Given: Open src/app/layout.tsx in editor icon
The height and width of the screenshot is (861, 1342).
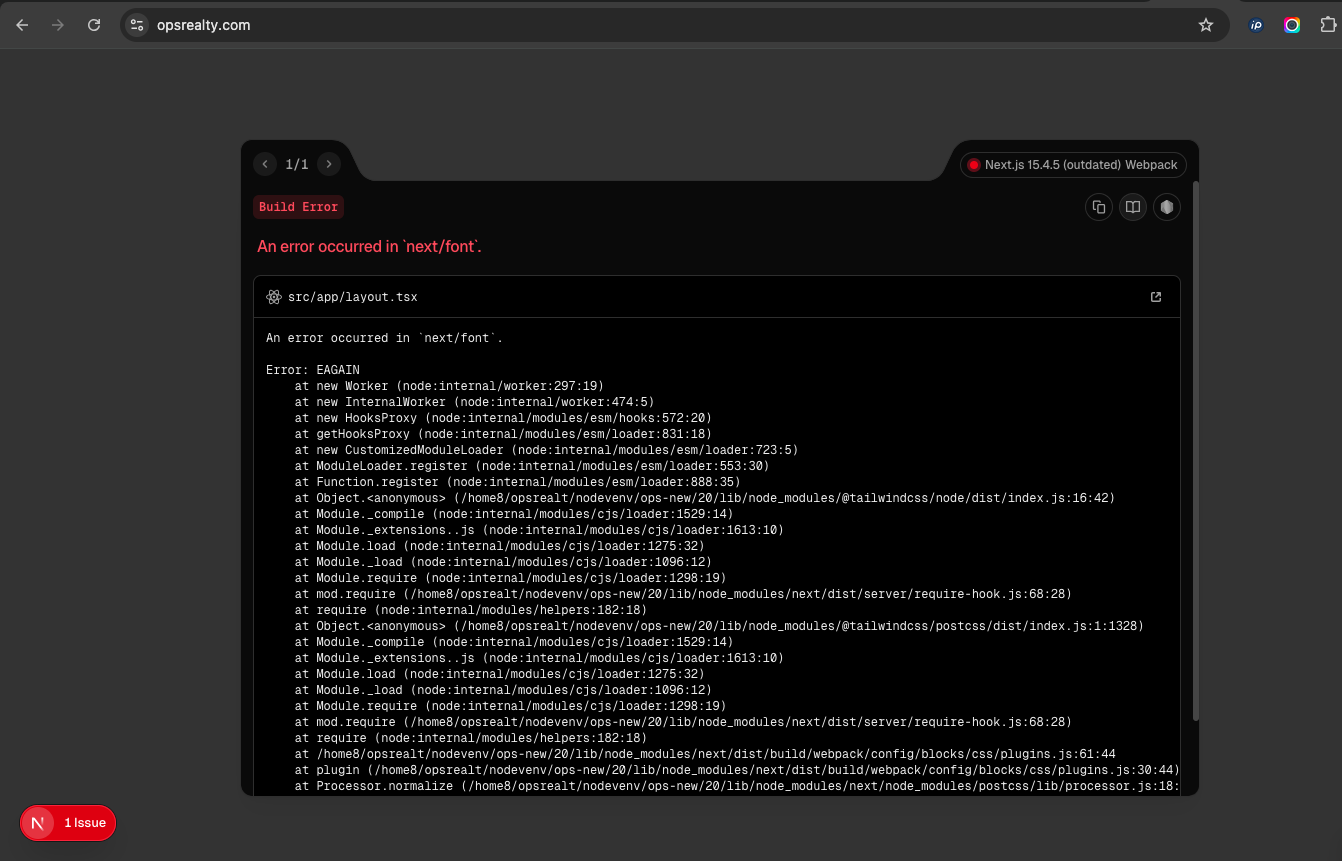Looking at the screenshot, I should coord(1156,297).
